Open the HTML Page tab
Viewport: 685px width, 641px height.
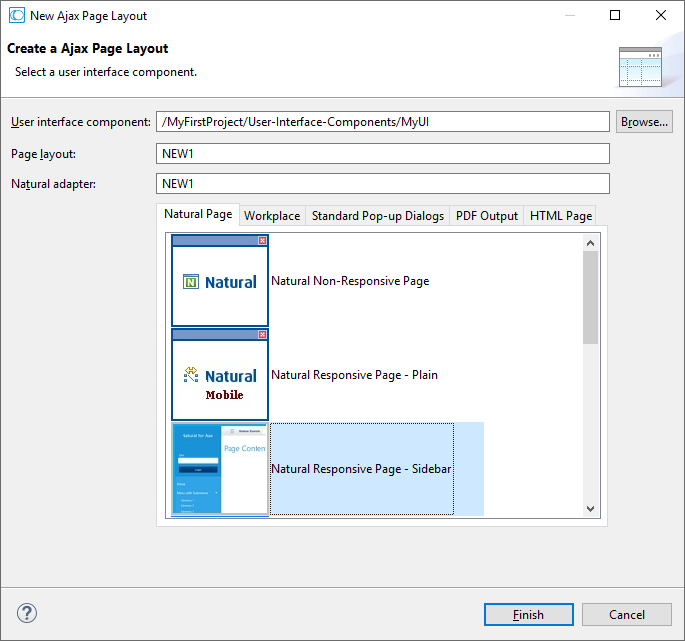(x=561, y=216)
